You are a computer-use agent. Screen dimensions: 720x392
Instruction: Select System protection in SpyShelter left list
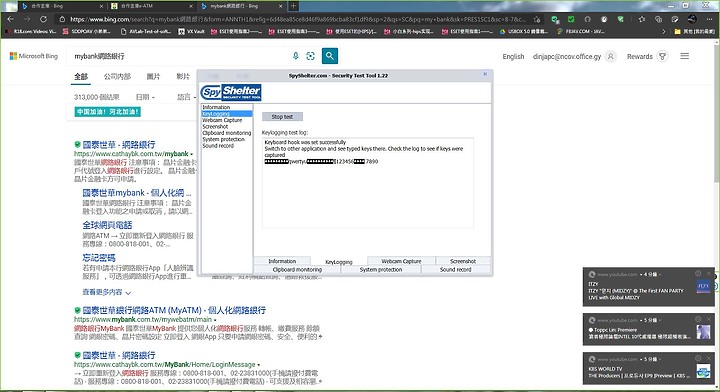227,139
